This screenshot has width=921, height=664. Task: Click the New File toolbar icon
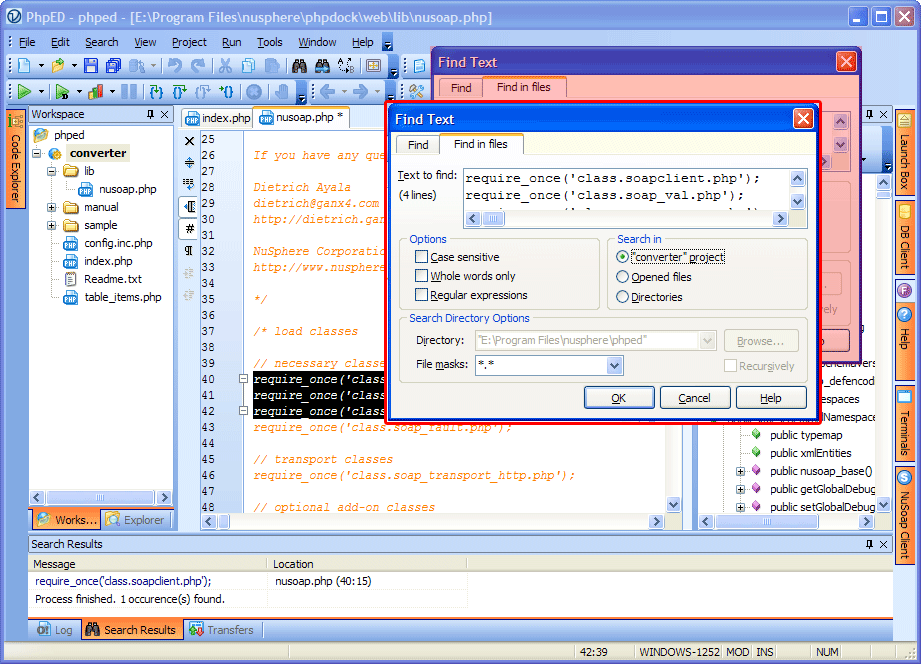[x=24, y=65]
